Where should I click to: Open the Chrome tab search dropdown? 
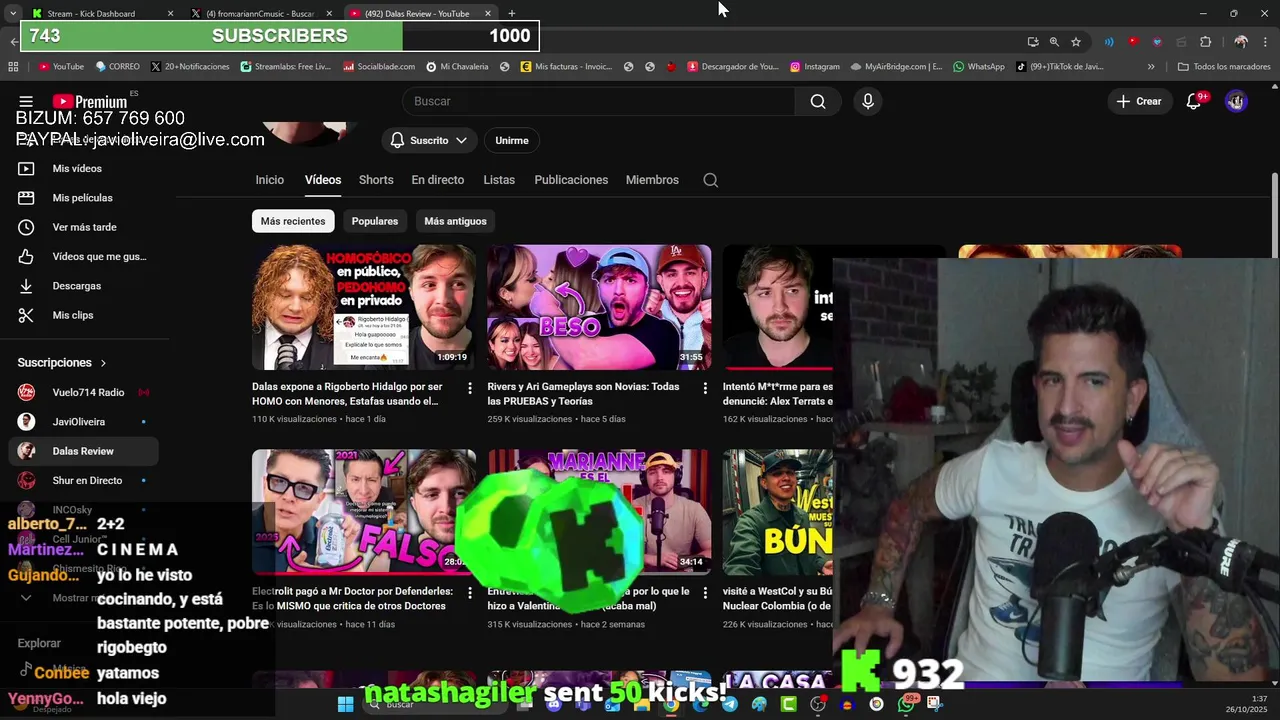pyautogui.click(x=13, y=13)
